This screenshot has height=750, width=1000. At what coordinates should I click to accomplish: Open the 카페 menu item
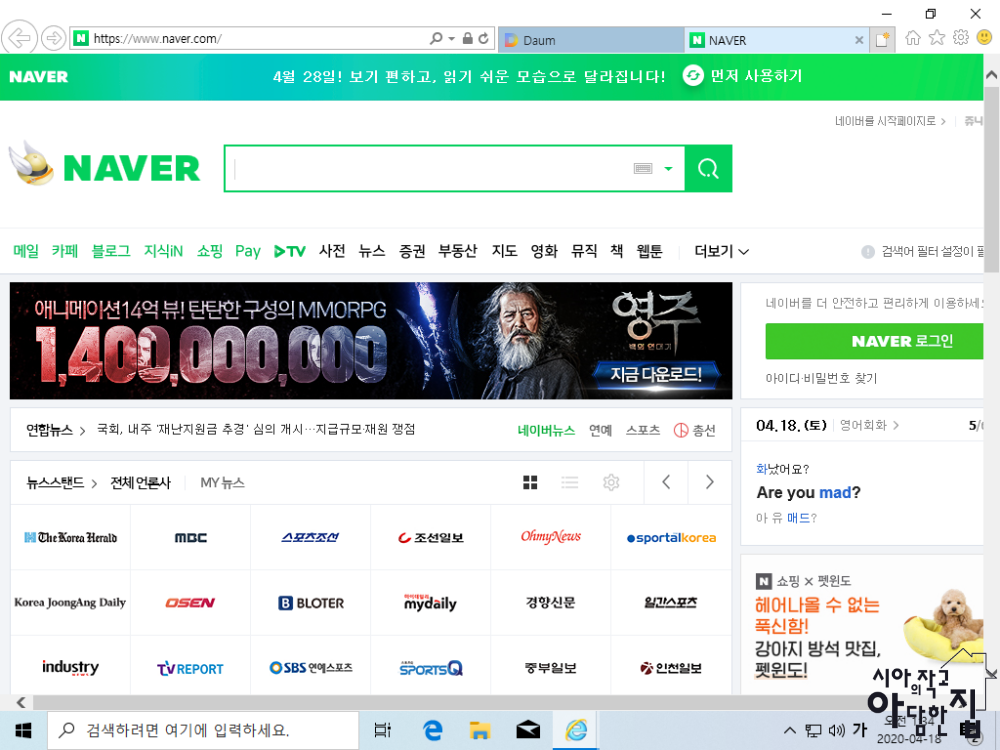[65, 251]
